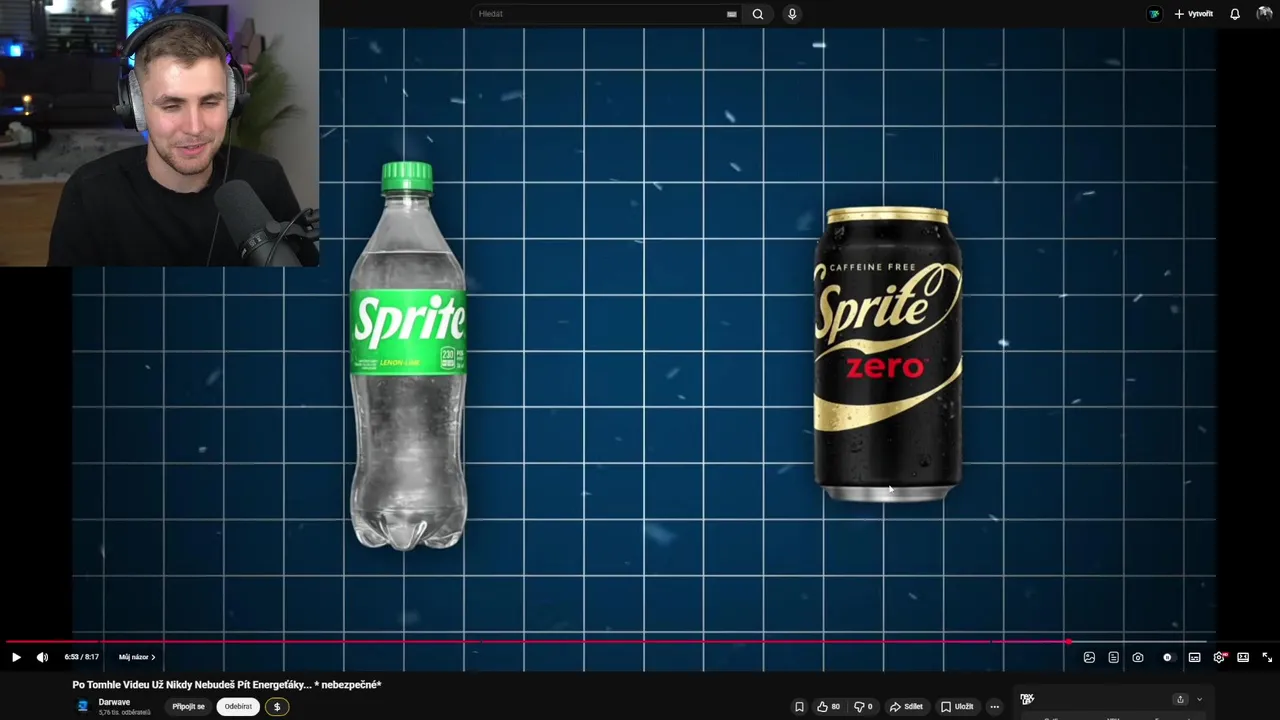Click the webcam overlay of the streamer
The width and height of the screenshot is (1280, 720).
coord(160,133)
